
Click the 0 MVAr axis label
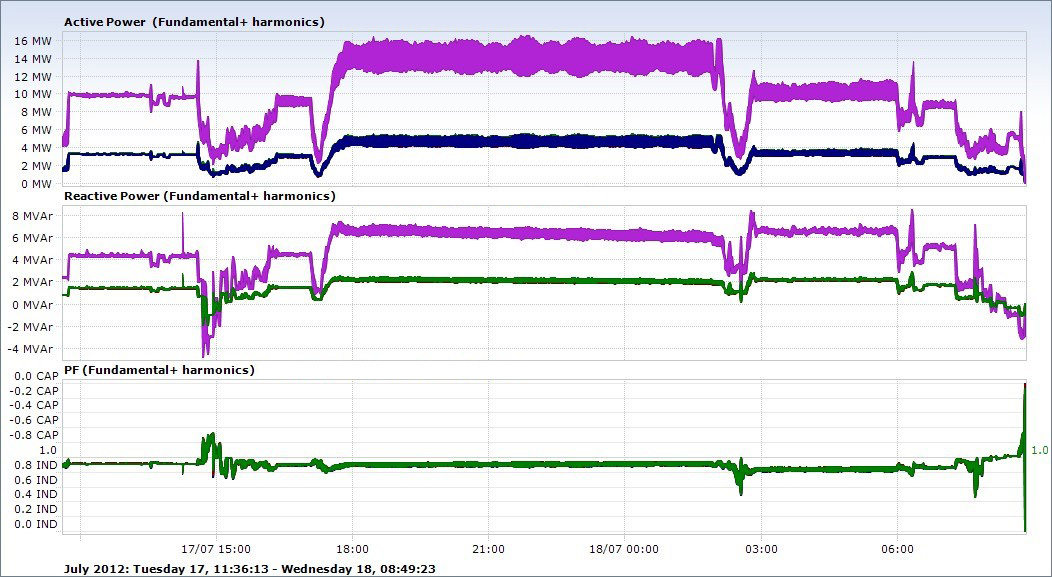click(x=32, y=305)
